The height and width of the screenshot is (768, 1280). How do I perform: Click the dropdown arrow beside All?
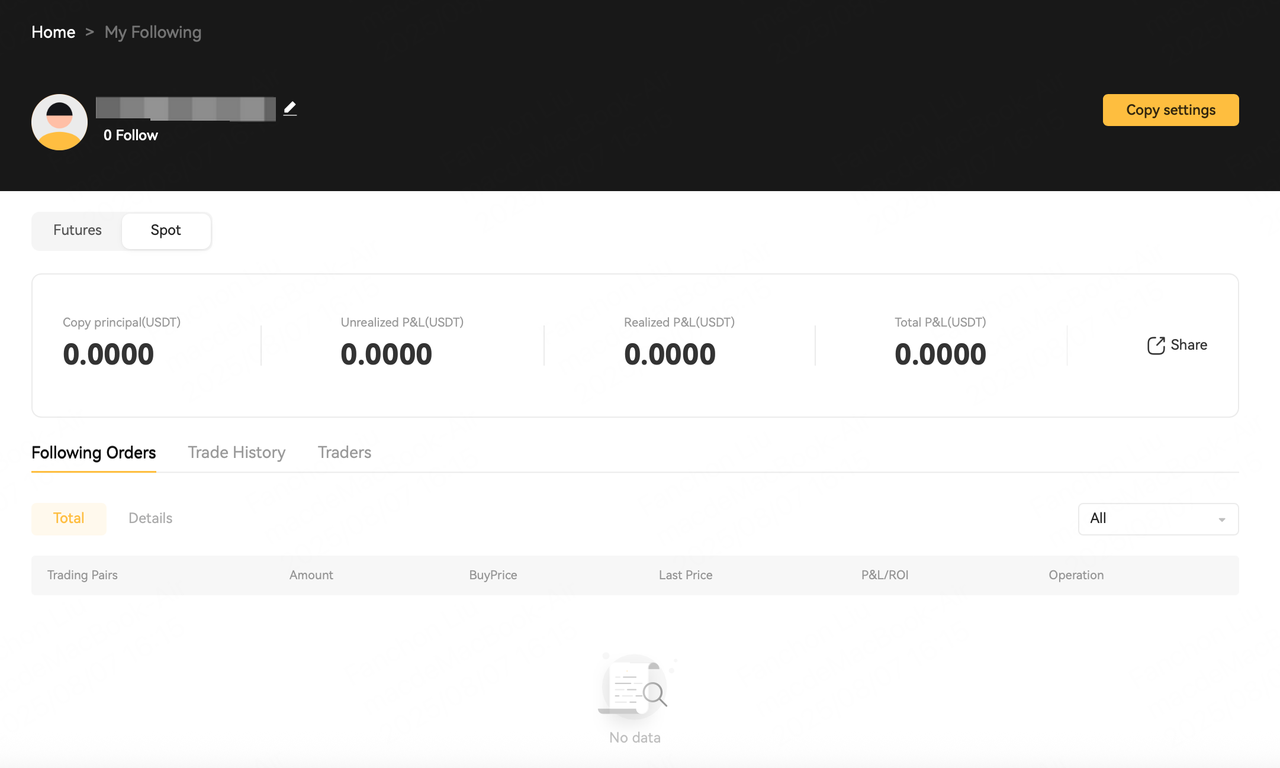click(1222, 520)
